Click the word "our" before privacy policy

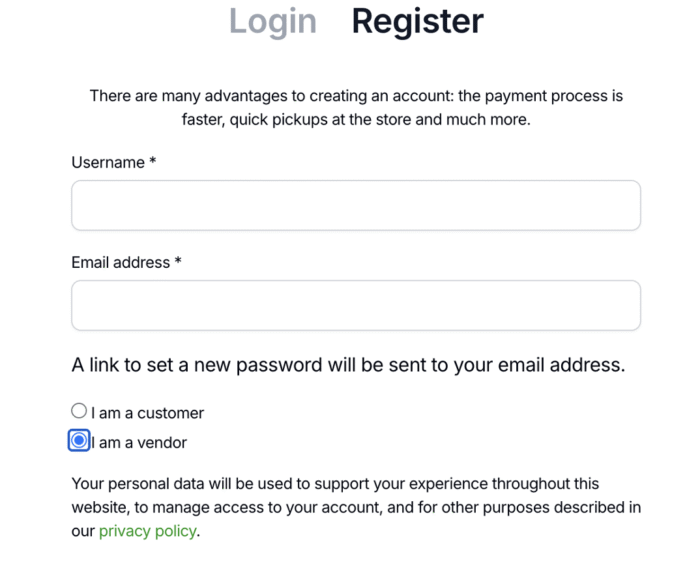pos(83,531)
